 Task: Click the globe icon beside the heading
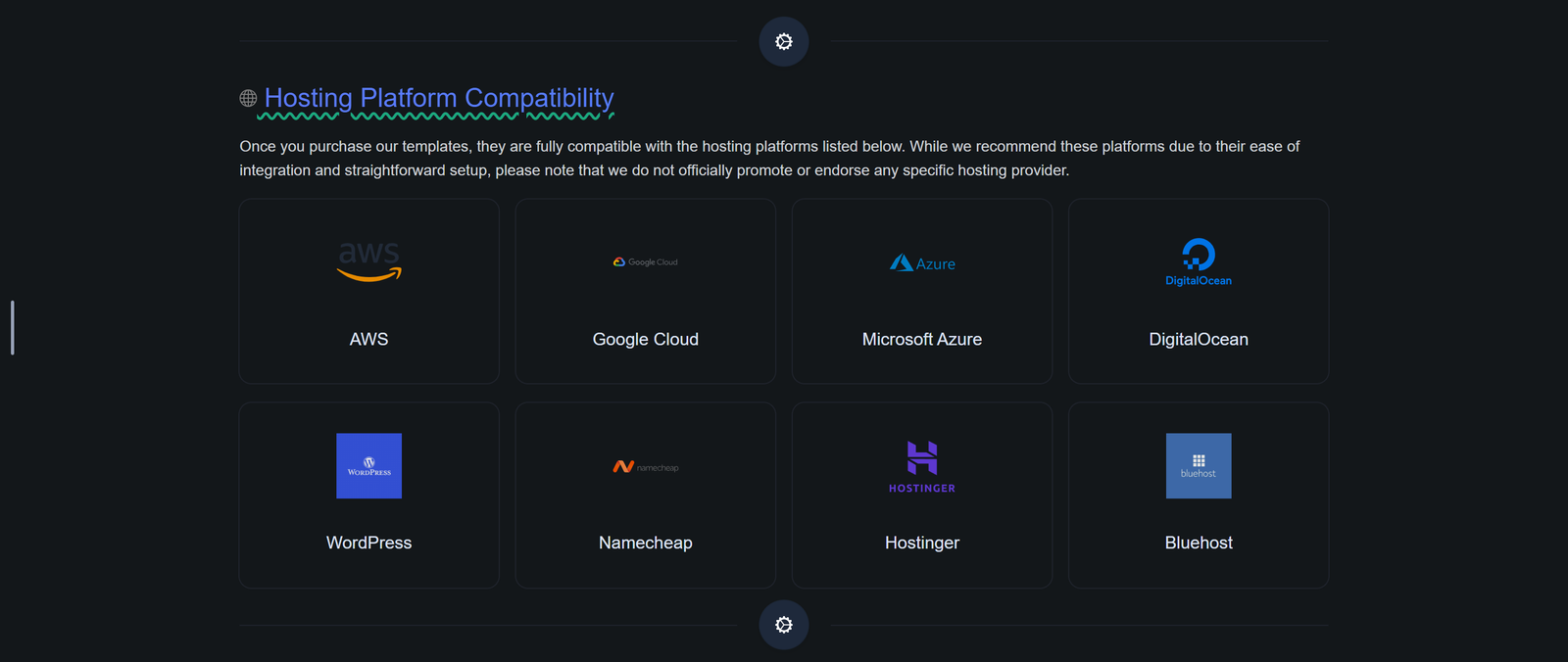248,98
